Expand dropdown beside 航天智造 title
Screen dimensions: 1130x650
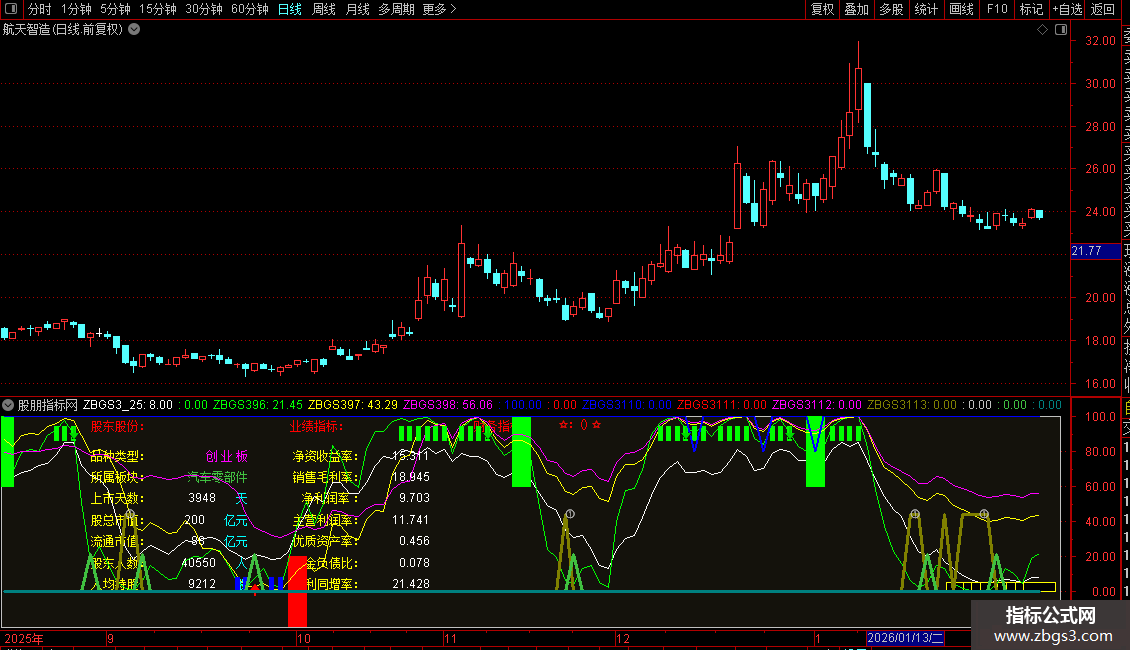[x=134, y=30]
